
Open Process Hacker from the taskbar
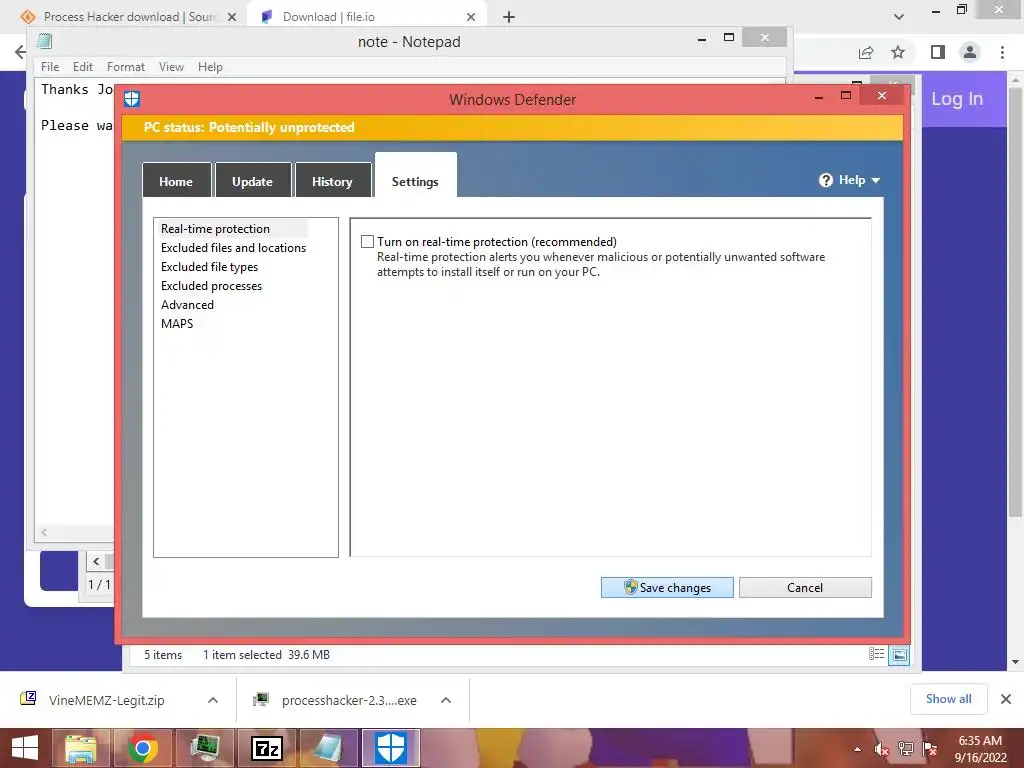pyautogui.click(x=205, y=748)
